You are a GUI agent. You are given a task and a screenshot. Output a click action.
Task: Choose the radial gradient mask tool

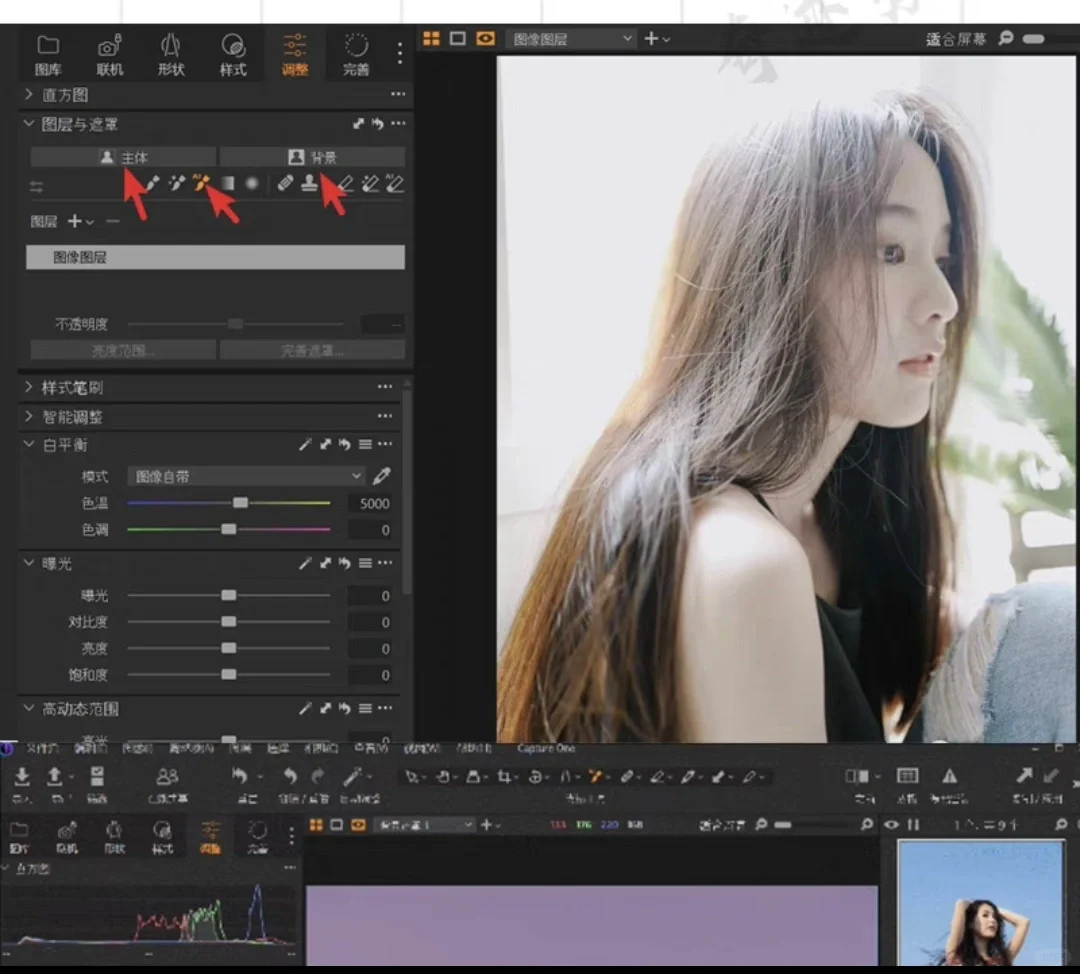coord(253,183)
